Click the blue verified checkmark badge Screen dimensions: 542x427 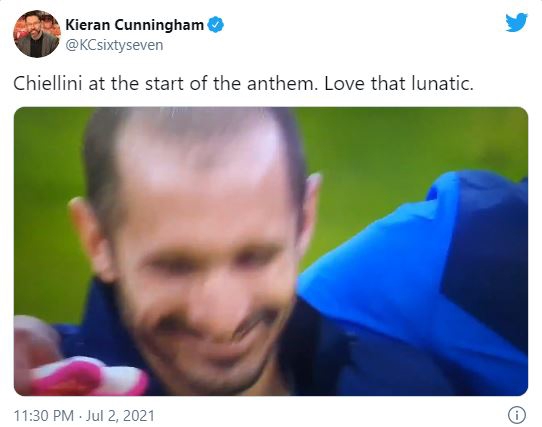coord(215,25)
